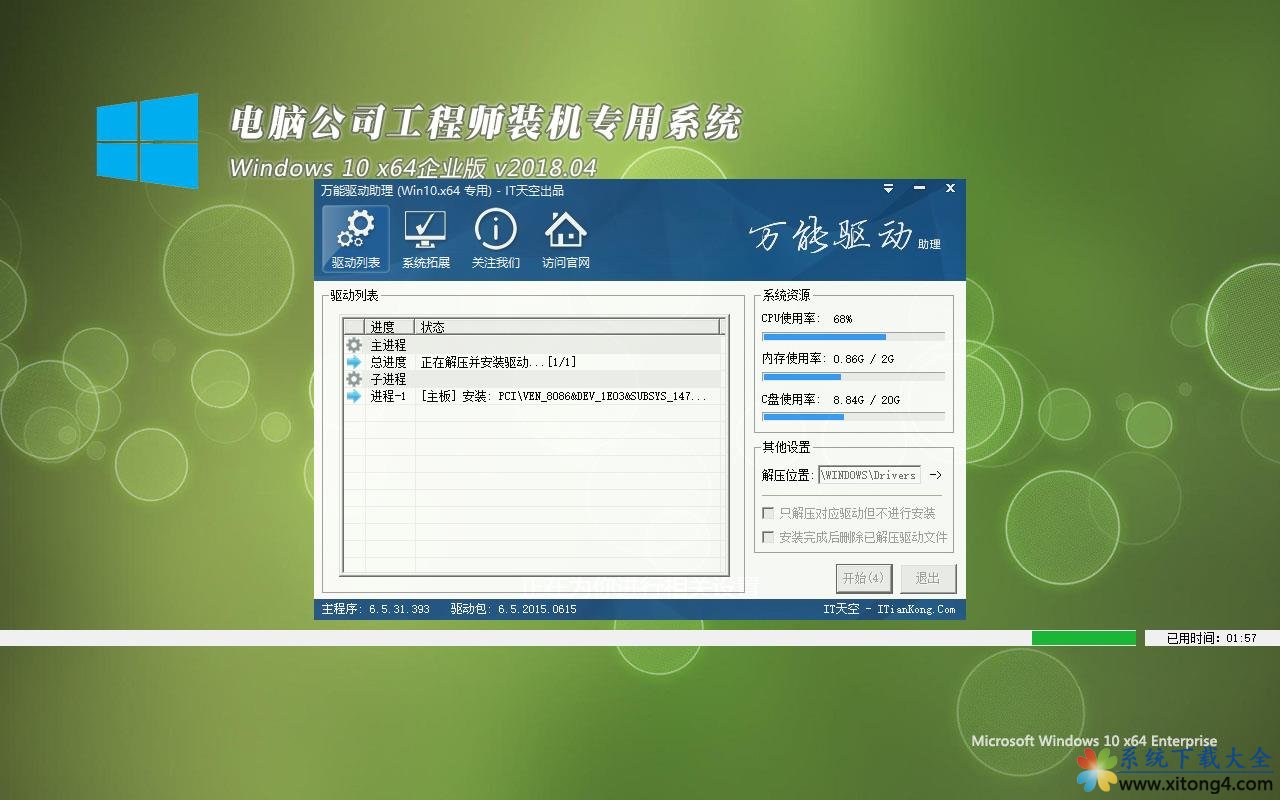The width and height of the screenshot is (1280, 800).
Task: Switch to 系统拓展 monitor icon
Action: point(426,239)
